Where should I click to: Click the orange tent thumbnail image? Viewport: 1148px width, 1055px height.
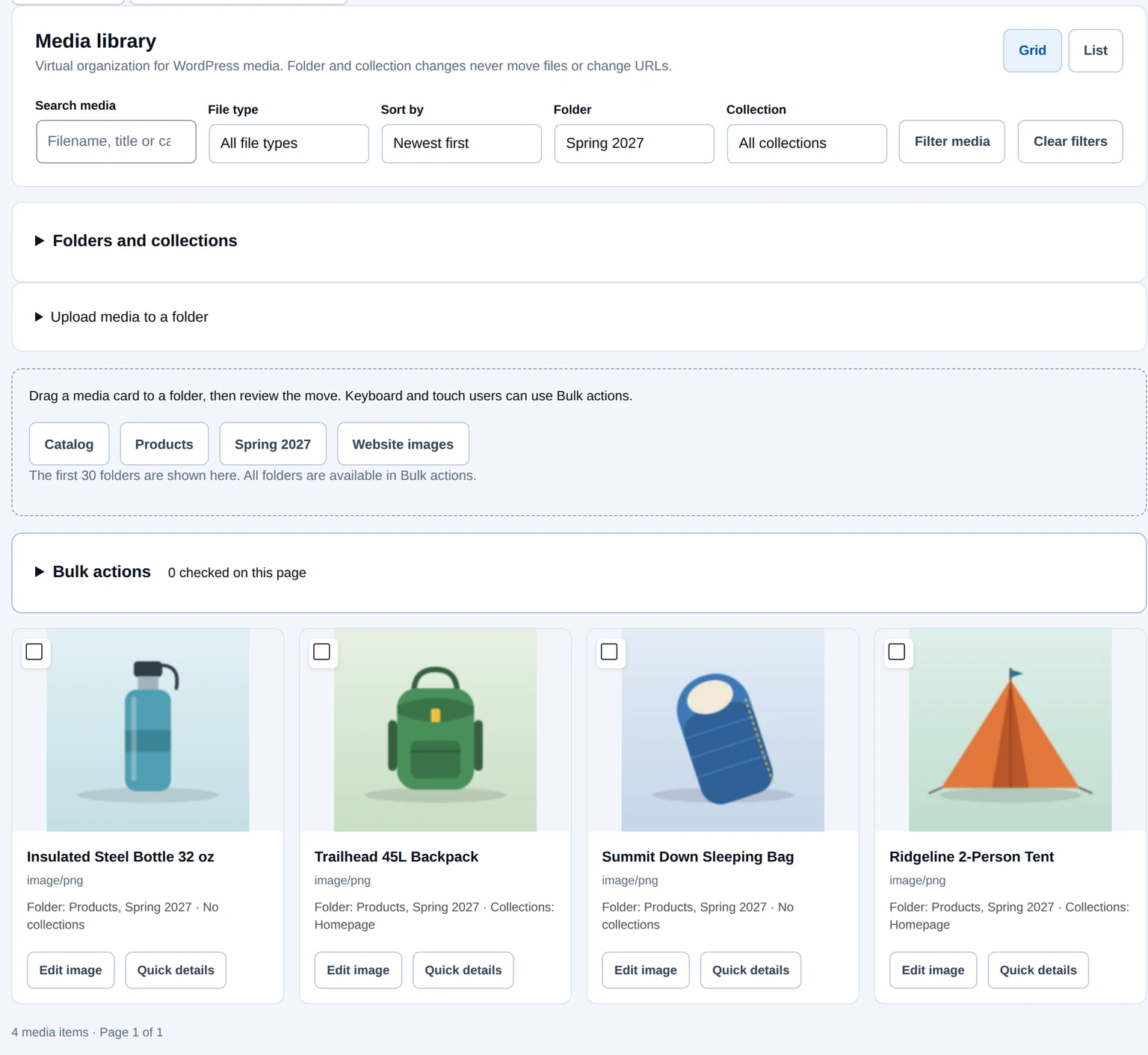(1010, 730)
